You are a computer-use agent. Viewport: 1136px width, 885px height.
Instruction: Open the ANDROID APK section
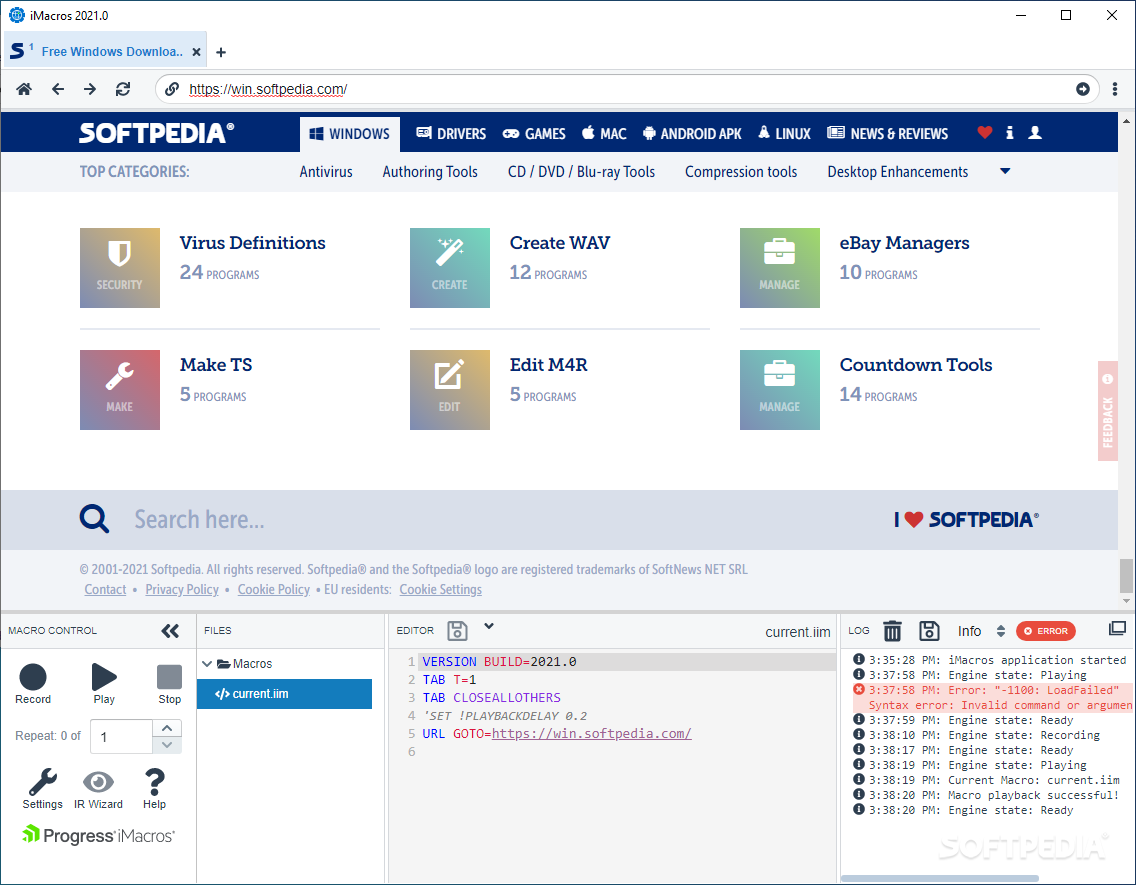[692, 134]
